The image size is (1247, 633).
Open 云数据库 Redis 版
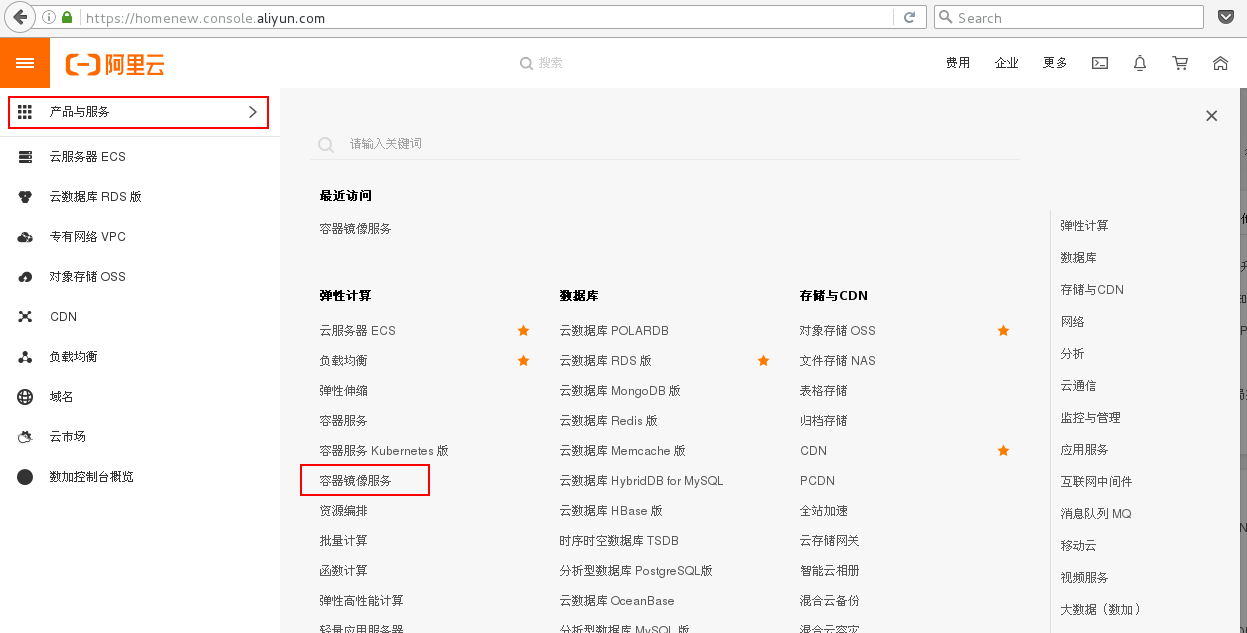[x=609, y=421]
